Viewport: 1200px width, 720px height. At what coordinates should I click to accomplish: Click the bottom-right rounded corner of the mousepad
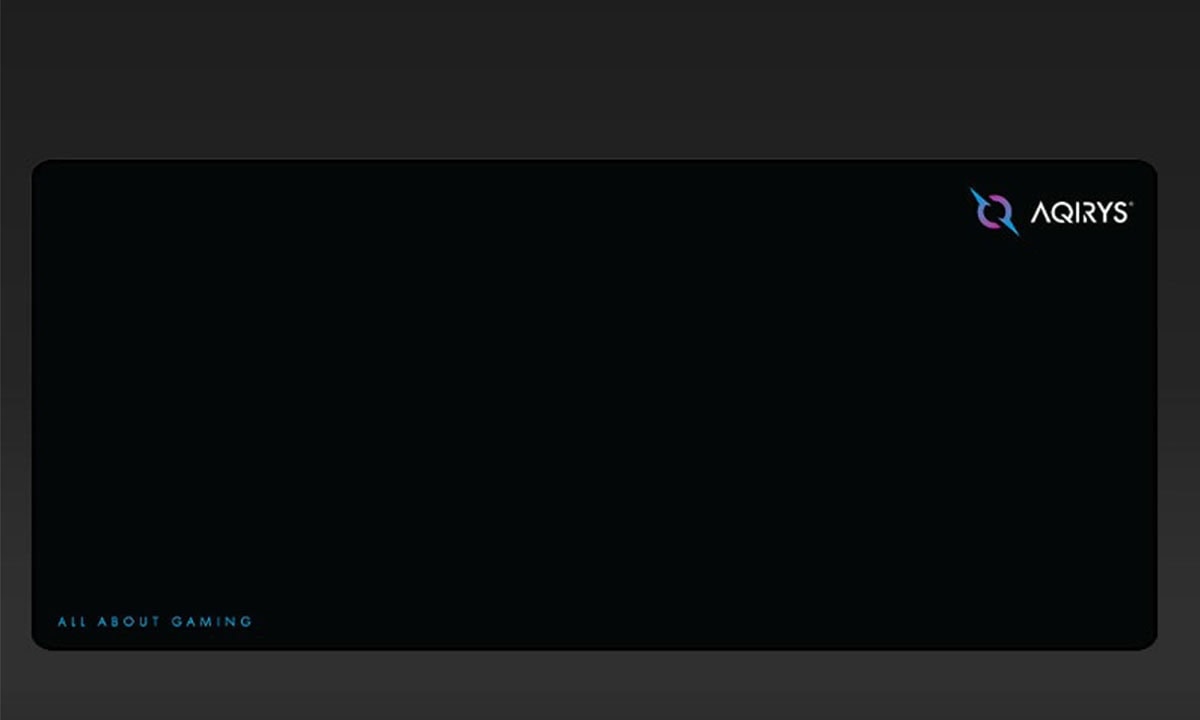pyautogui.click(x=1148, y=641)
